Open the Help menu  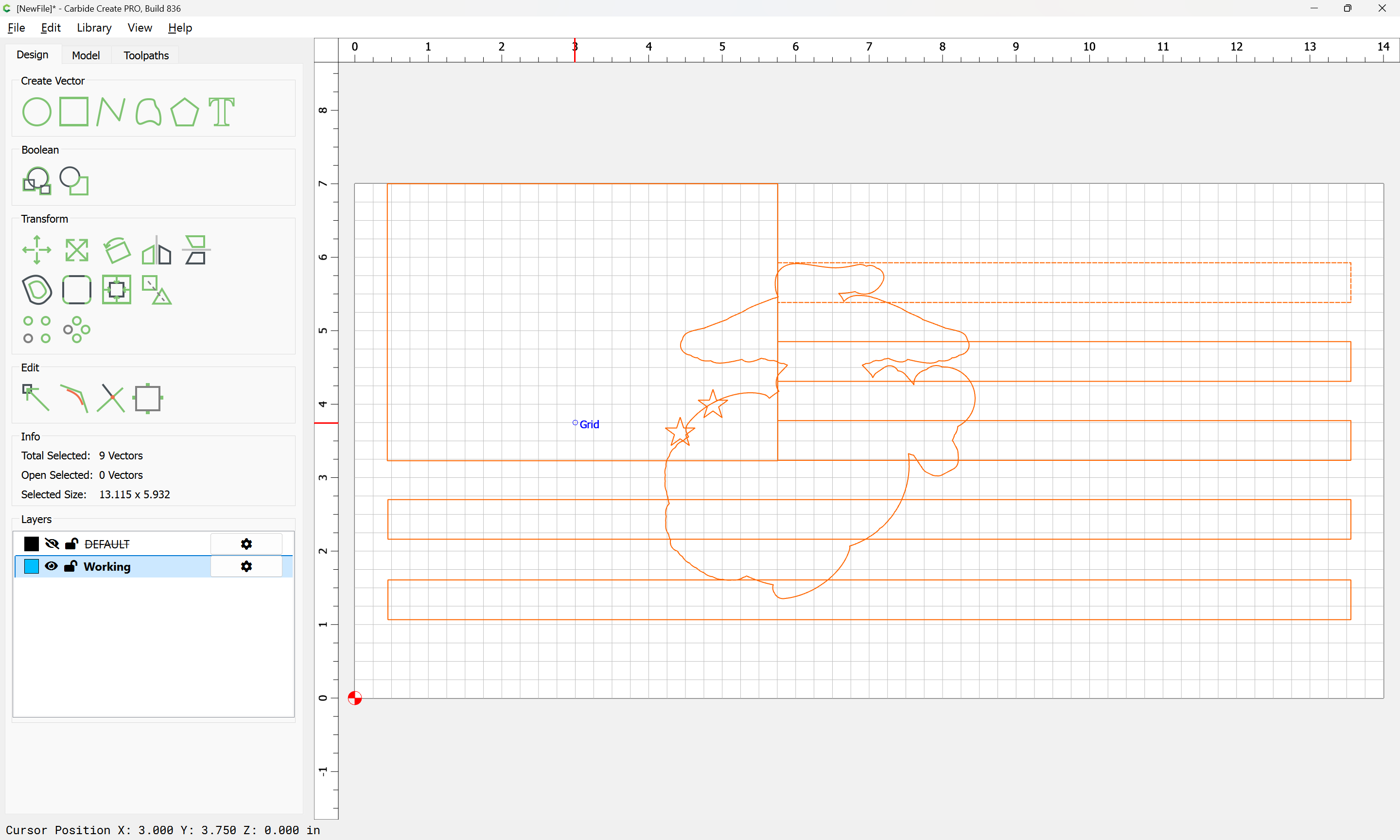(x=180, y=28)
